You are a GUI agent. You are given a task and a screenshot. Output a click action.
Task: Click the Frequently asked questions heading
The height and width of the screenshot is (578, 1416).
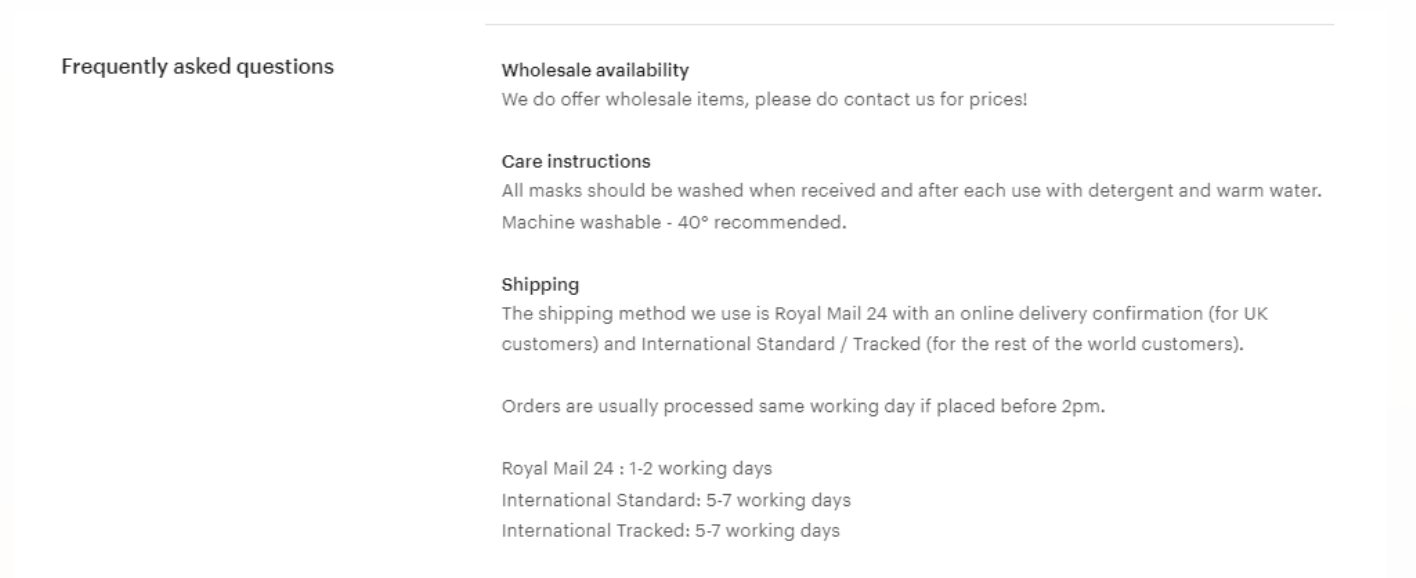point(198,68)
